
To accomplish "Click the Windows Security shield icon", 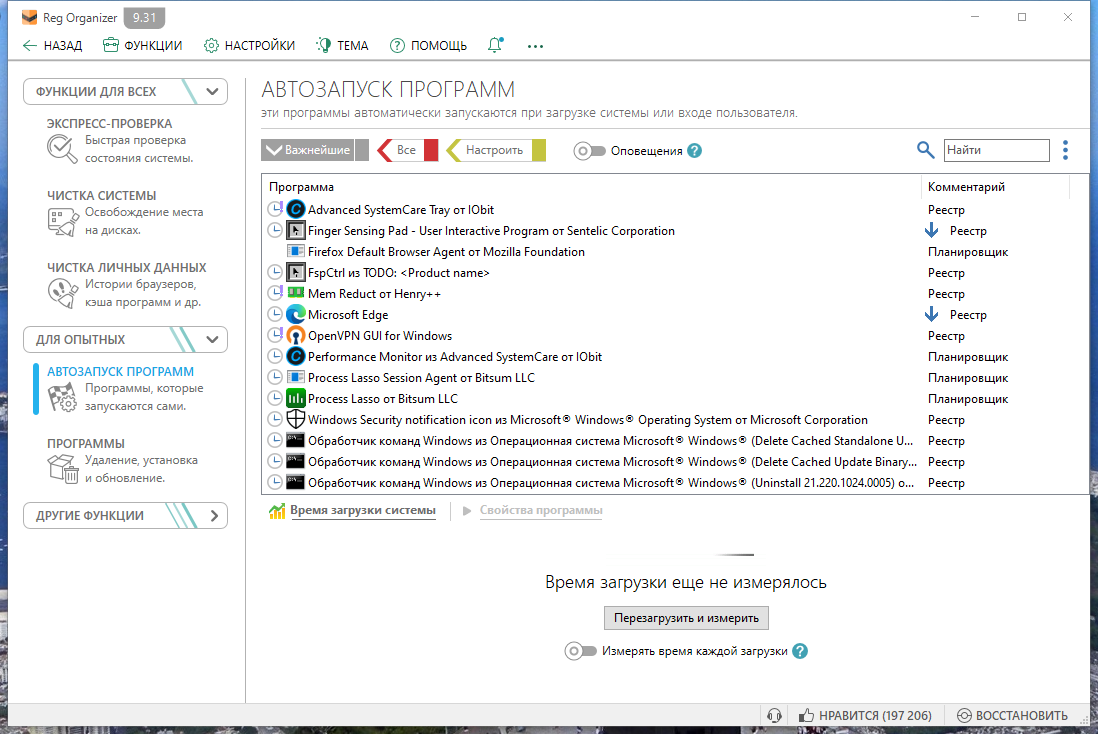I will tap(296, 420).
